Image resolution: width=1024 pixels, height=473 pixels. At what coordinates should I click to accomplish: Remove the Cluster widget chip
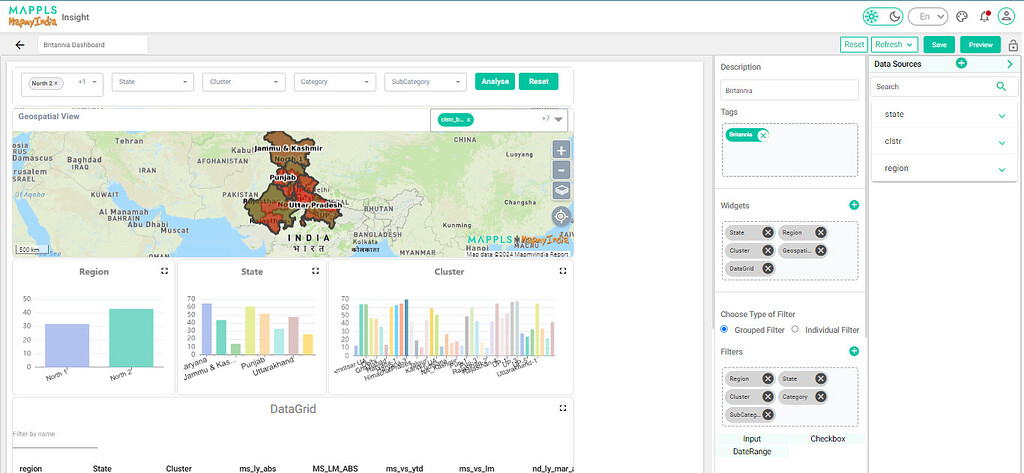coord(767,250)
